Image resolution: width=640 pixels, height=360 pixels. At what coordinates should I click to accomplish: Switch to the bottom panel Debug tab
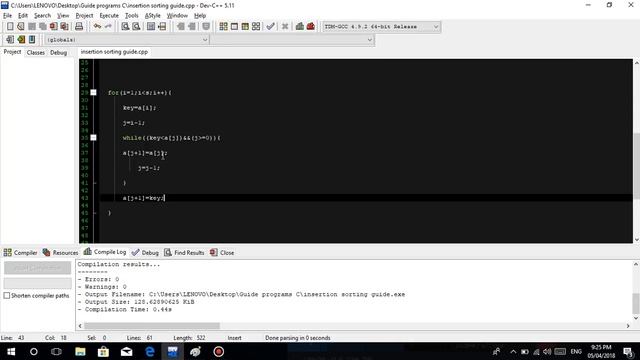pos(145,253)
